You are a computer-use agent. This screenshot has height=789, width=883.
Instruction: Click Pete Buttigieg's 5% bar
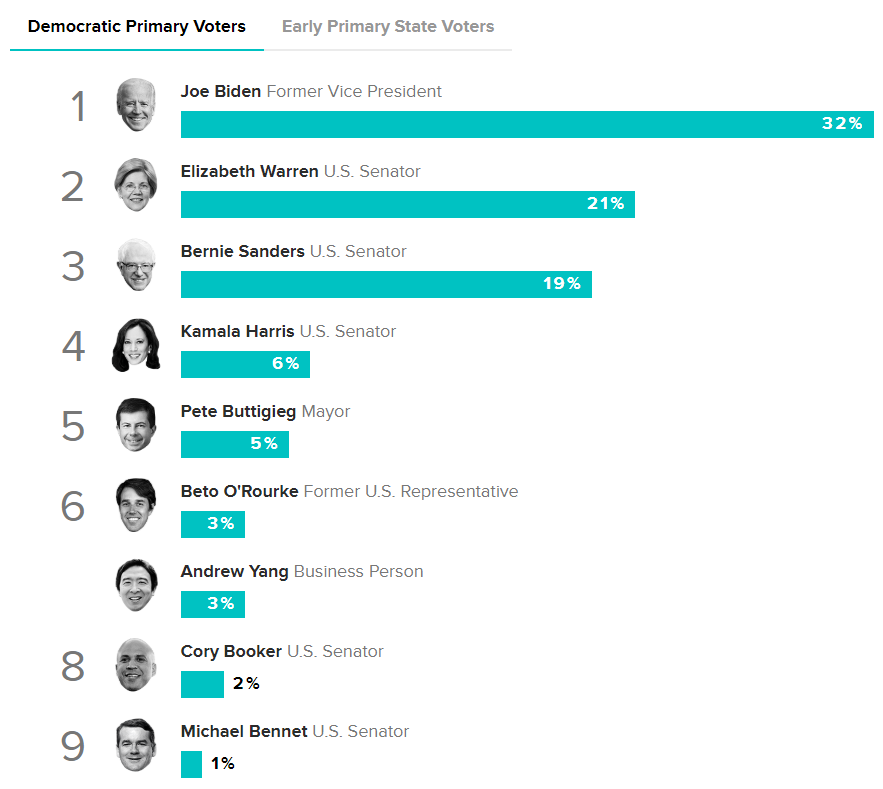coord(234,444)
